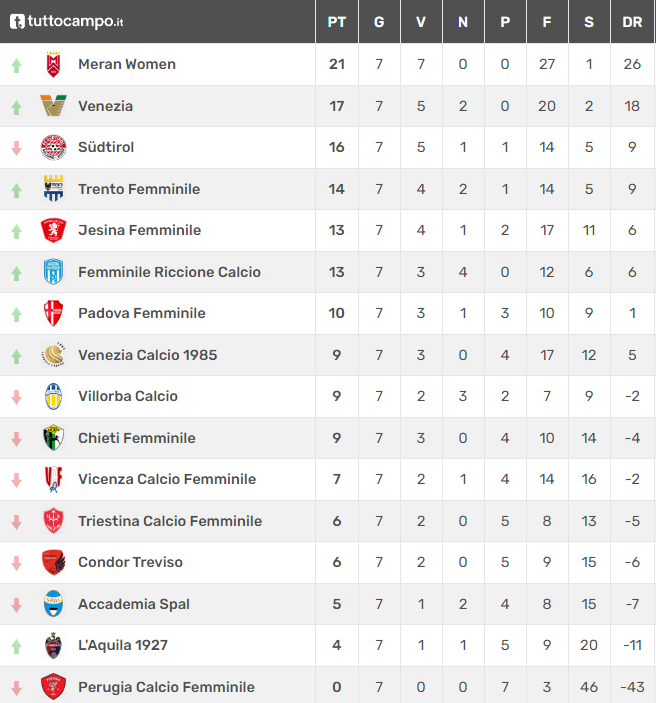Click the Condor Treviso eagle logo
656x703 pixels.
pos(53,562)
